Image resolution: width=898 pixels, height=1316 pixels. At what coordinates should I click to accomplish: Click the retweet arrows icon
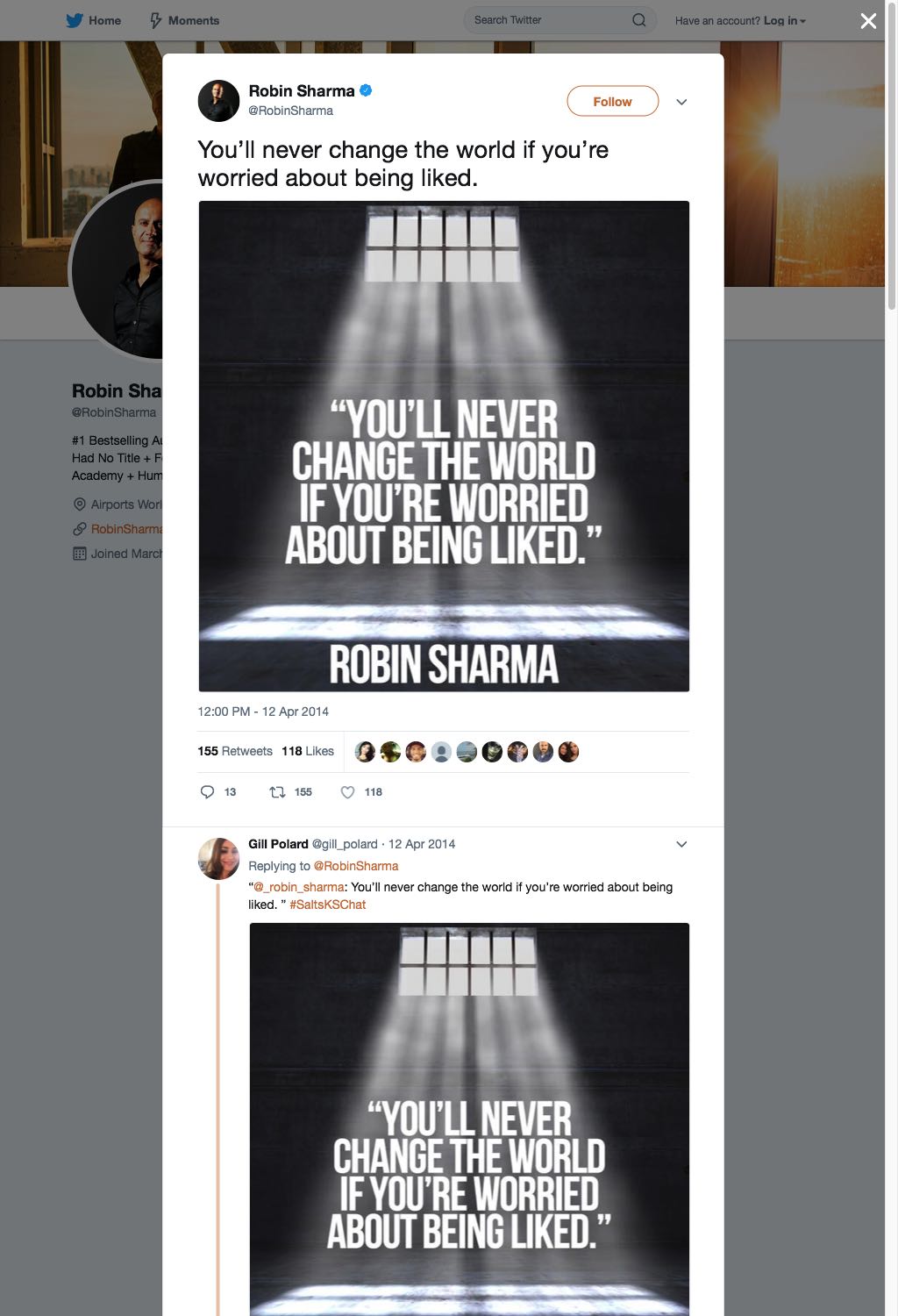click(x=277, y=791)
